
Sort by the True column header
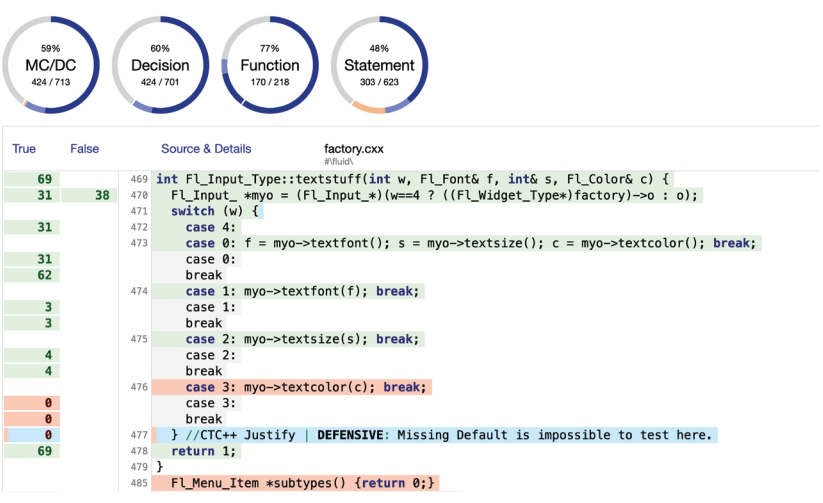coord(24,149)
